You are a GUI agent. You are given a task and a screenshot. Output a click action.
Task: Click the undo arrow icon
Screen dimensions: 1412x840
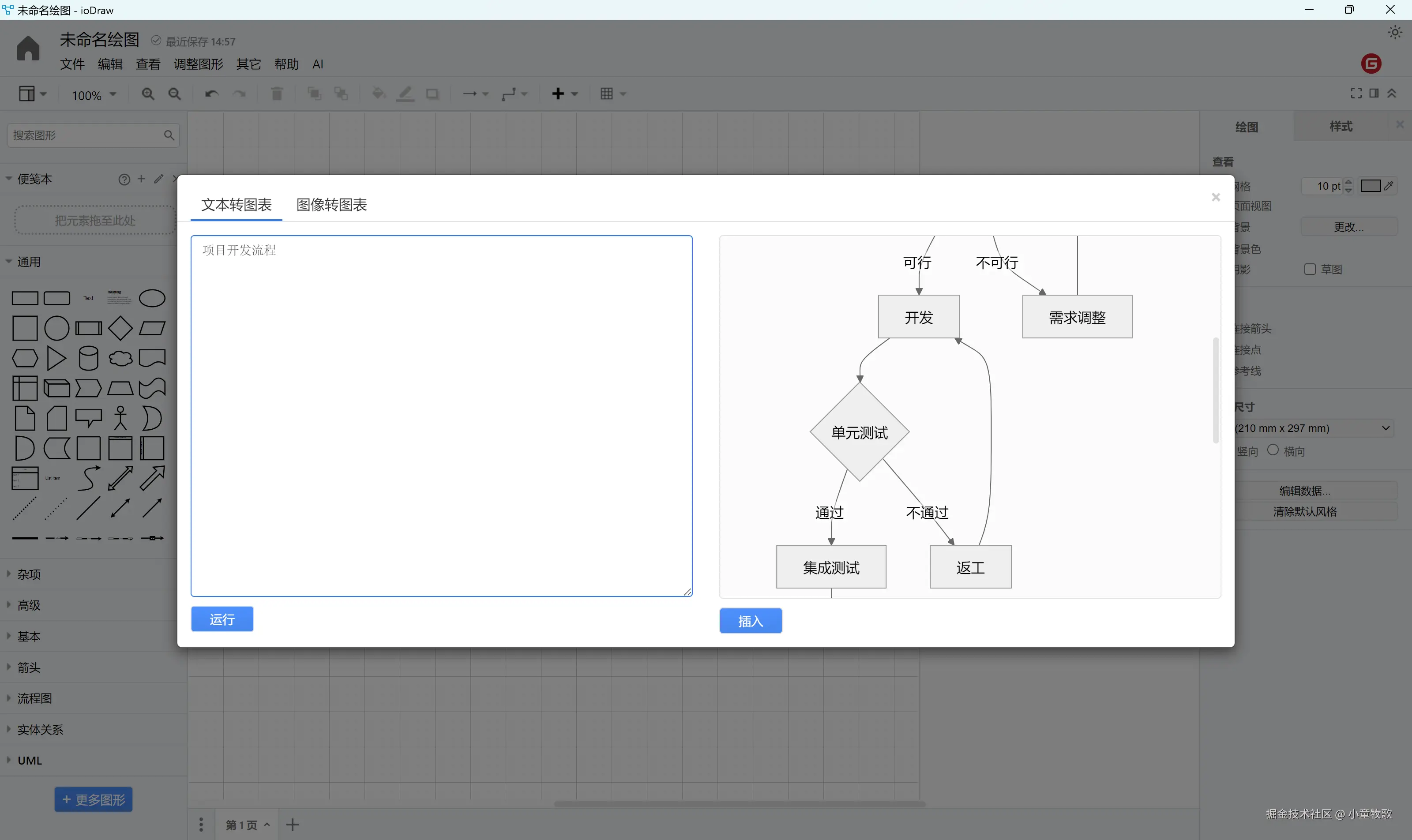coord(211,94)
